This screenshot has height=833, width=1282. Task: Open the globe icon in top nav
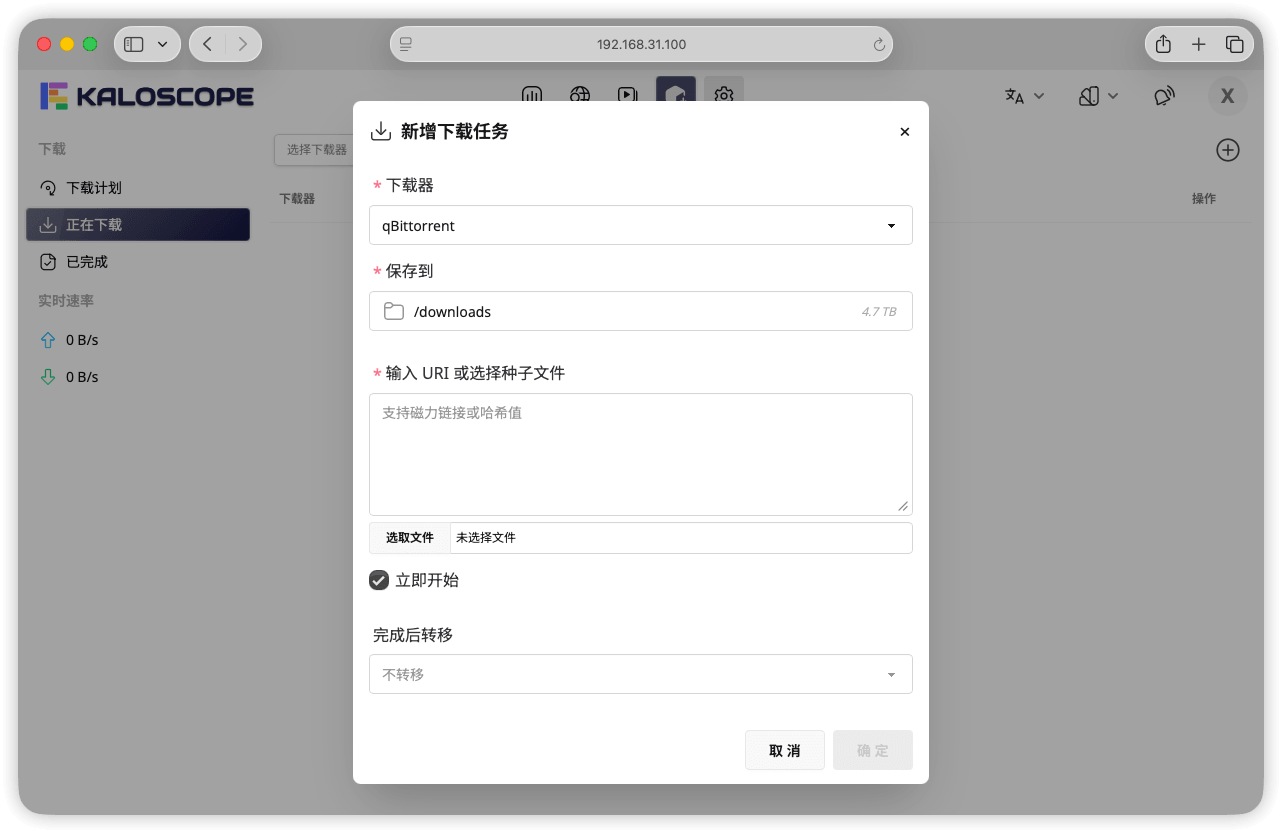[580, 95]
